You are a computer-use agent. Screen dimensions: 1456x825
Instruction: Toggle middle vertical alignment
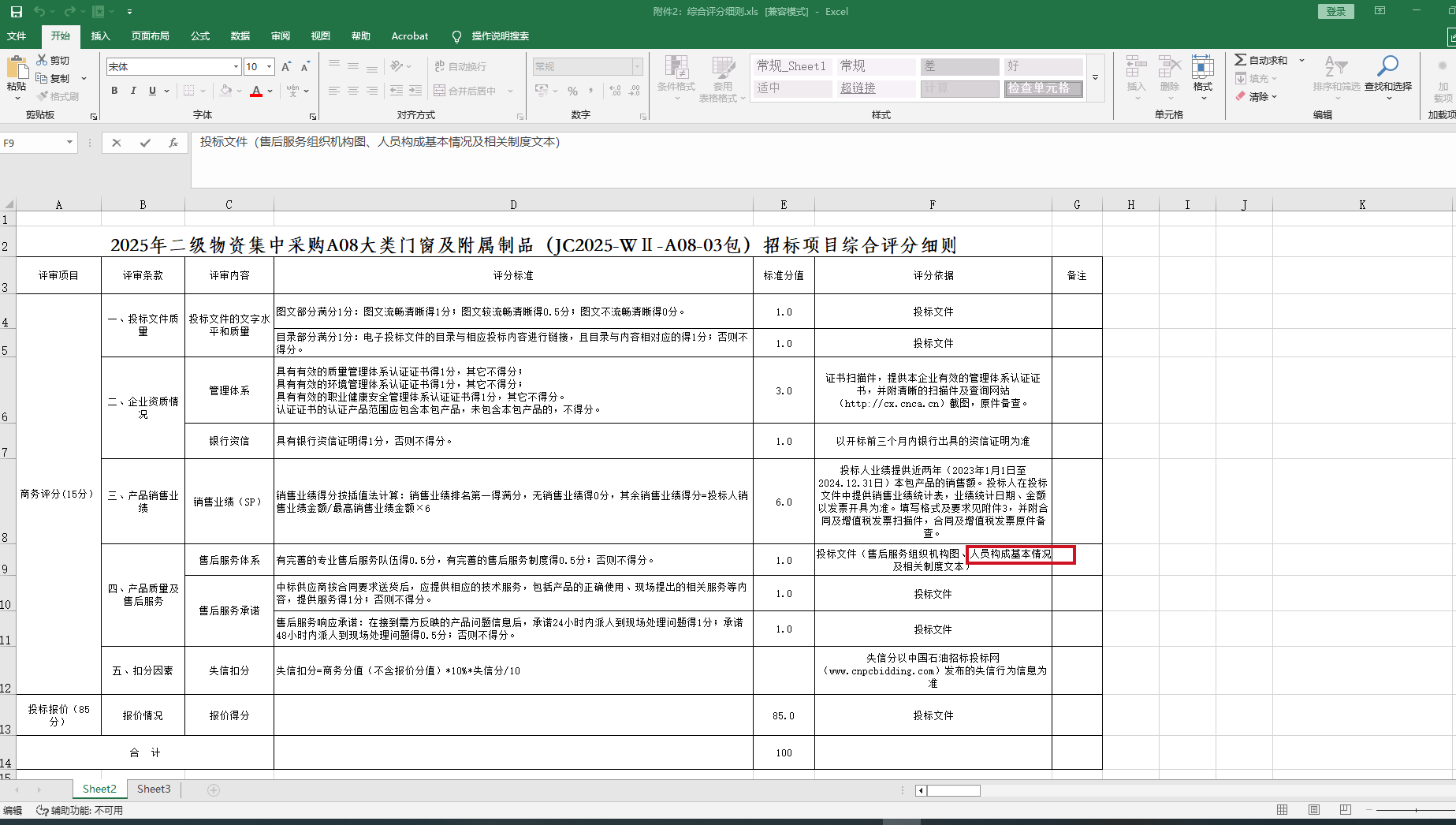point(353,67)
